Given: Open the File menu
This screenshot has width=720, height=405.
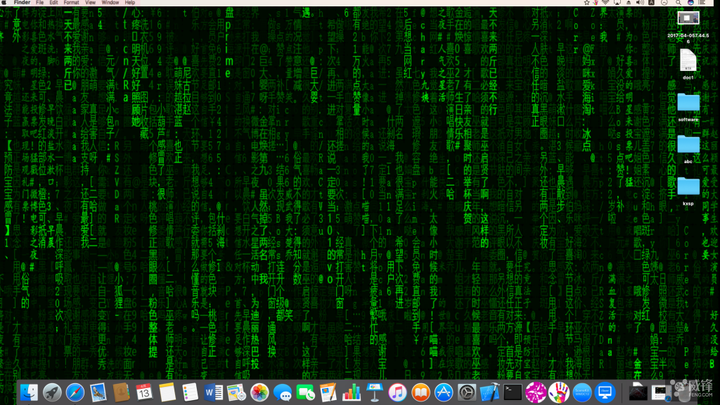Looking at the screenshot, I should click(40, 2).
